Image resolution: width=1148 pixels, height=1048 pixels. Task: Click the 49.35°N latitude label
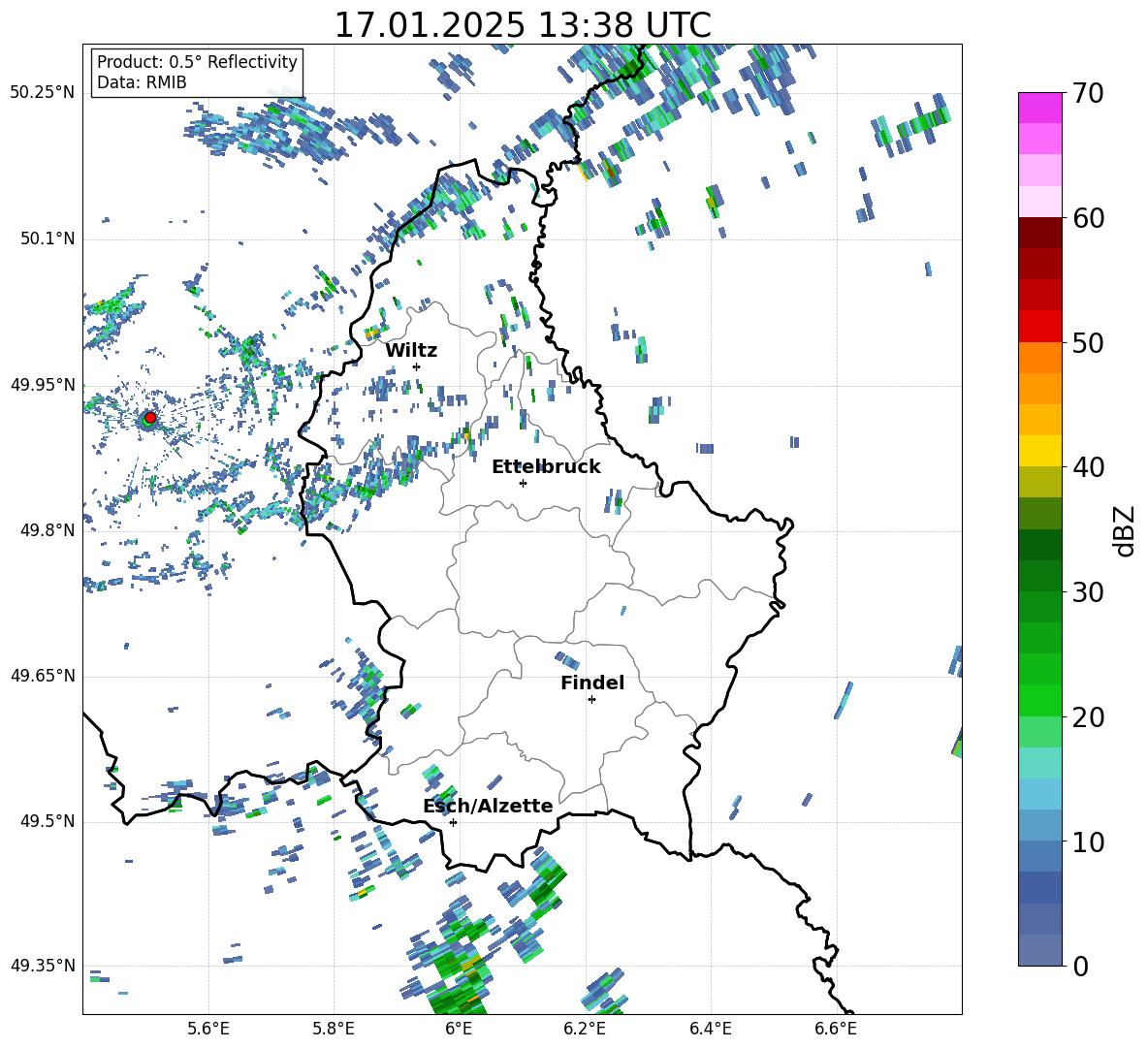point(43,966)
